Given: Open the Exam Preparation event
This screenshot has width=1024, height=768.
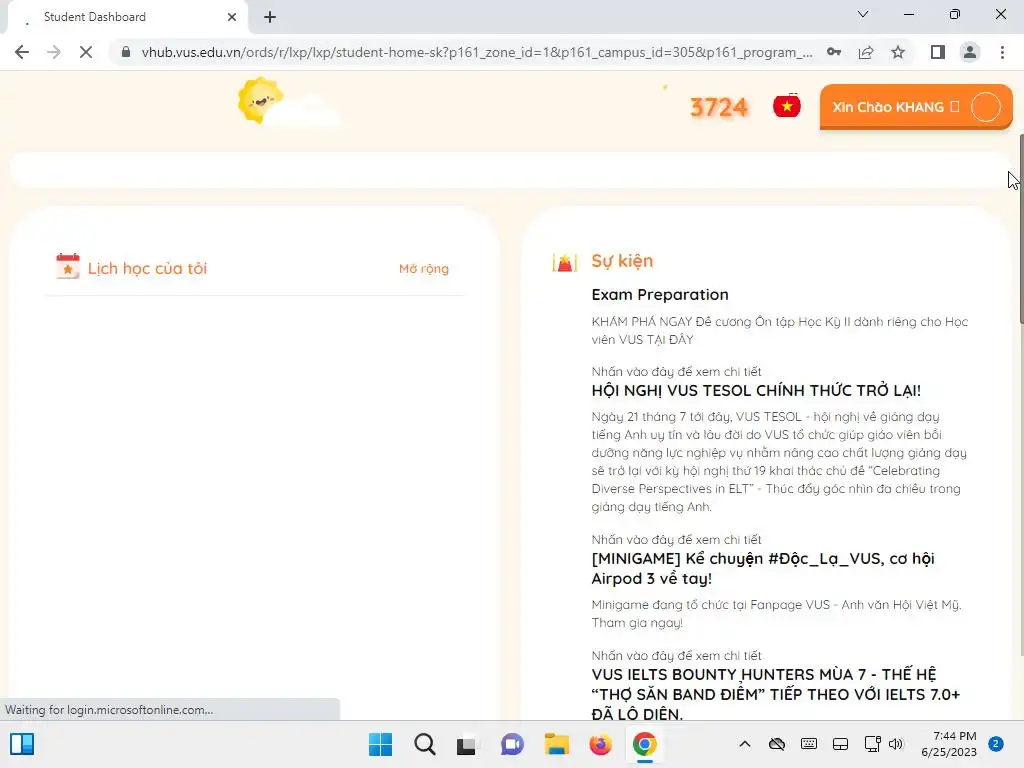Looking at the screenshot, I should pyautogui.click(x=660, y=295).
